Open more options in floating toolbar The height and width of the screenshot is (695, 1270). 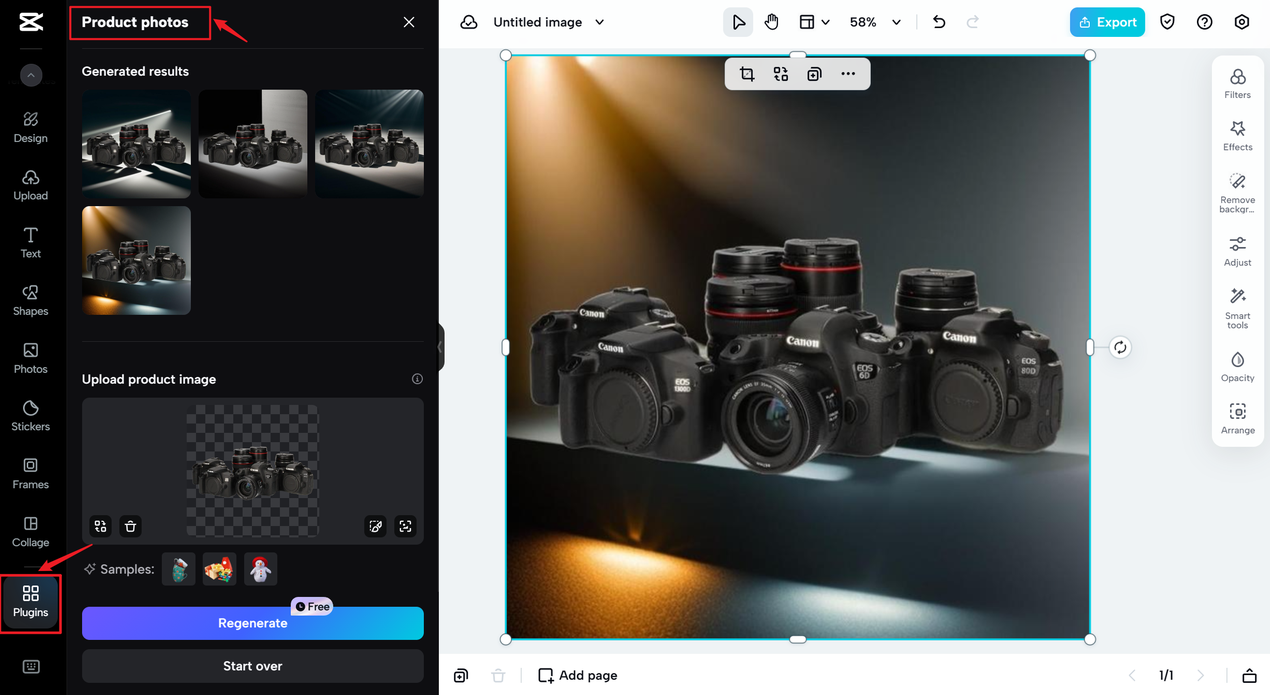point(848,74)
